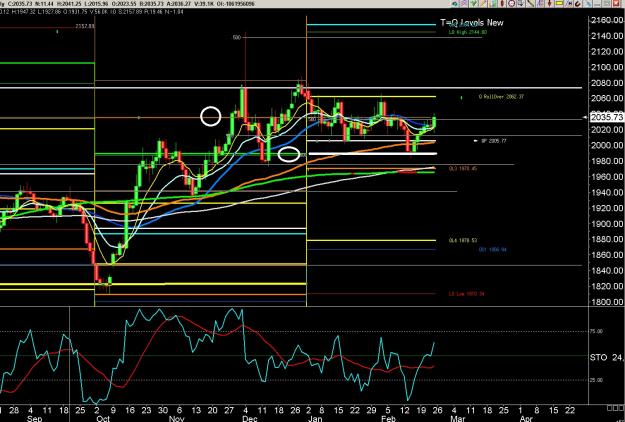The image size is (625, 422).
Task: Click the red icon at toolbar end
Action: pyautogui.click(x=616, y=3)
